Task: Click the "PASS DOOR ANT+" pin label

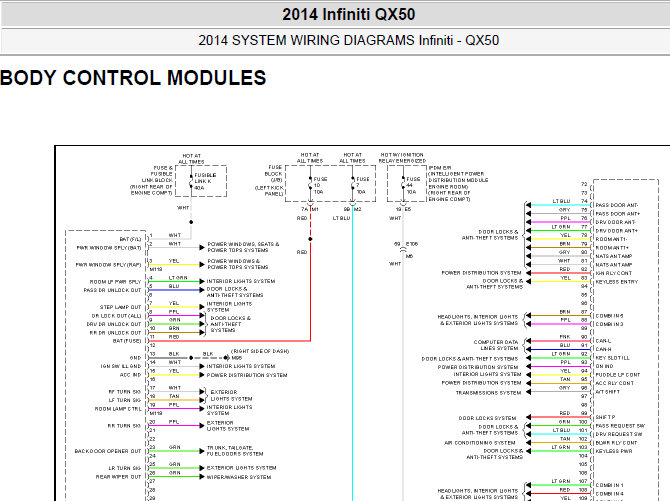Action: tap(618, 214)
